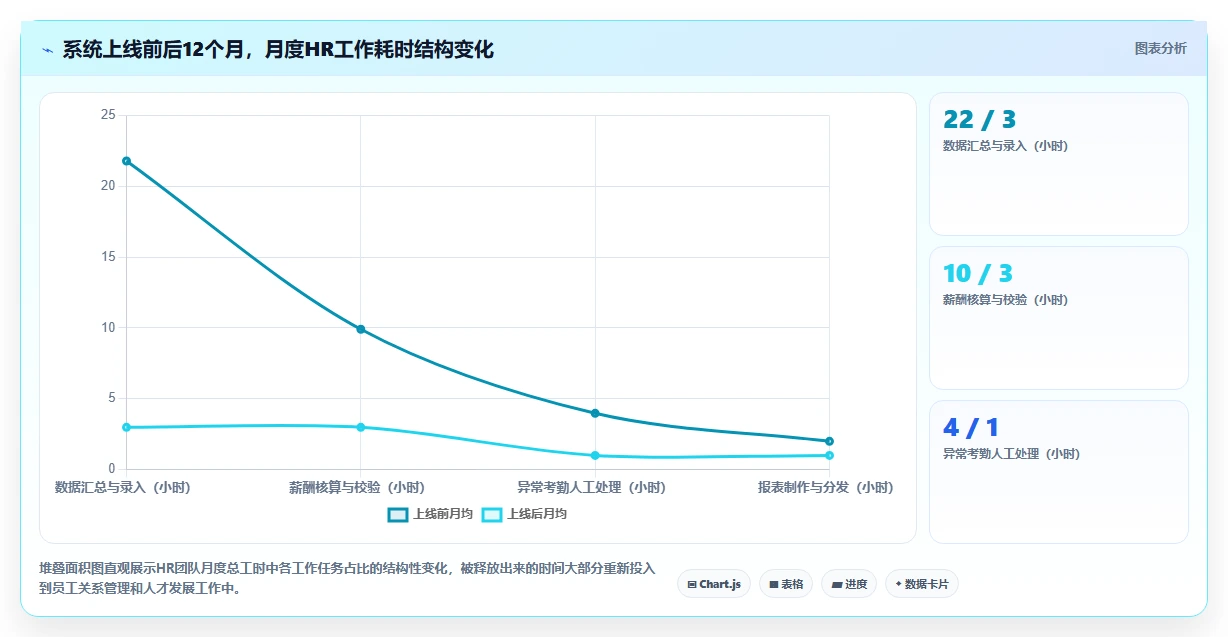The image size is (1228, 637).
Task: Click the card label 数据汇总与录入（小时）
Action: point(1005,146)
